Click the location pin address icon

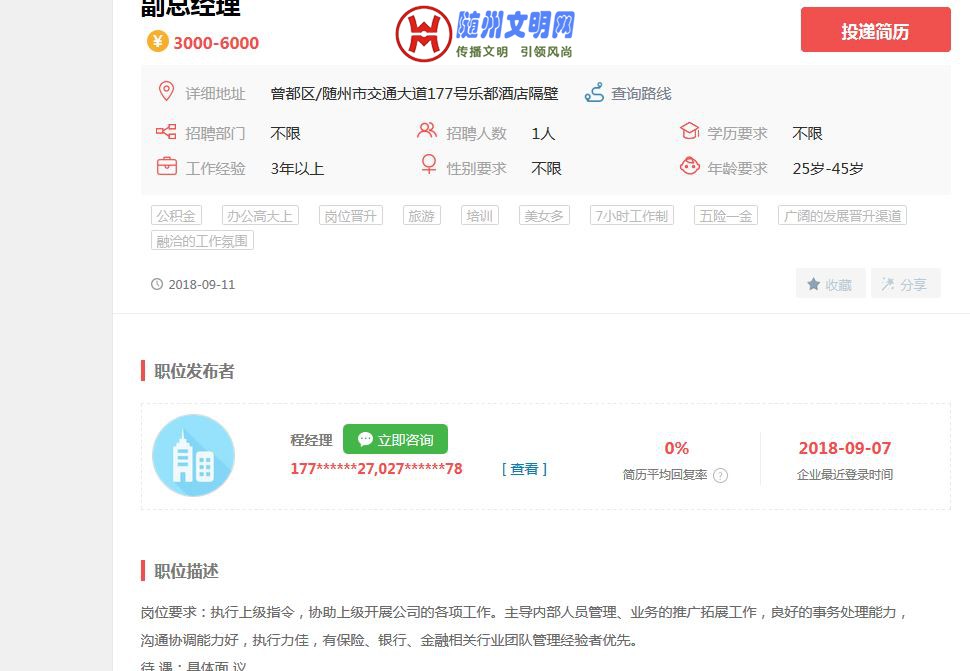(167, 92)
